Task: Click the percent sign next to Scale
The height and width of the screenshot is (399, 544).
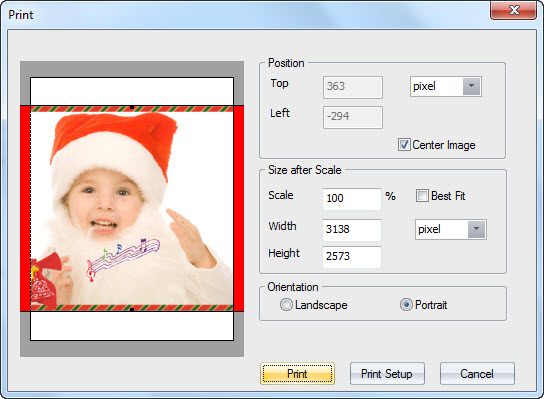Action: pyautogui.click(x=390, y=196)
